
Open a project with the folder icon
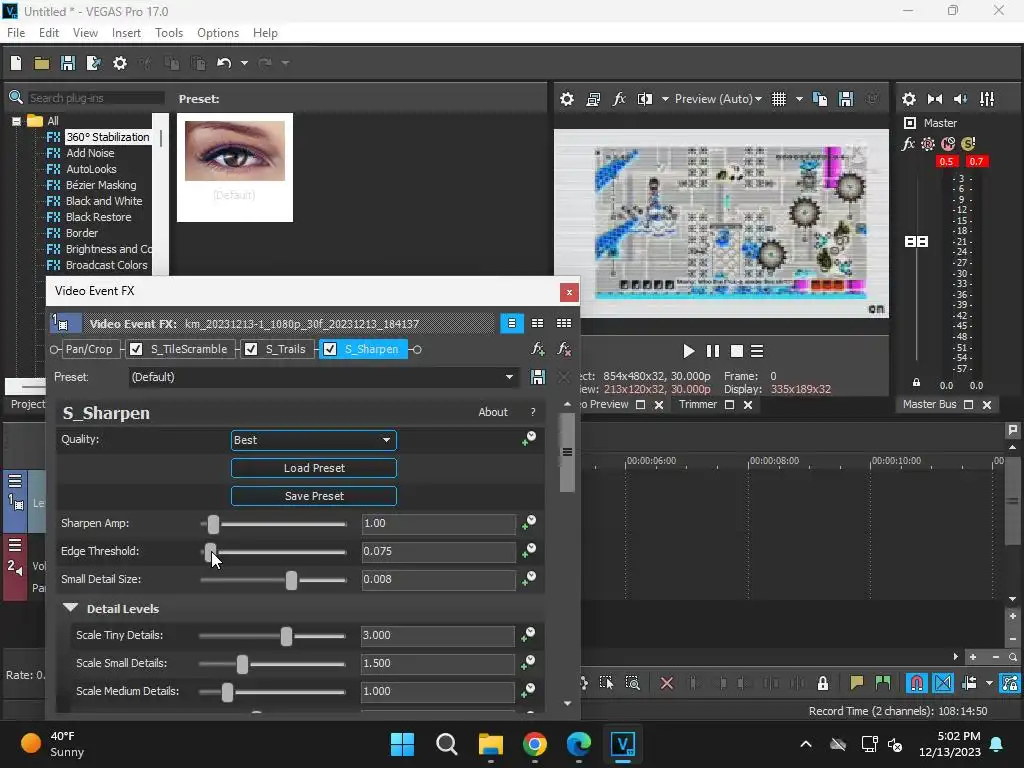[x=42, y=63]
